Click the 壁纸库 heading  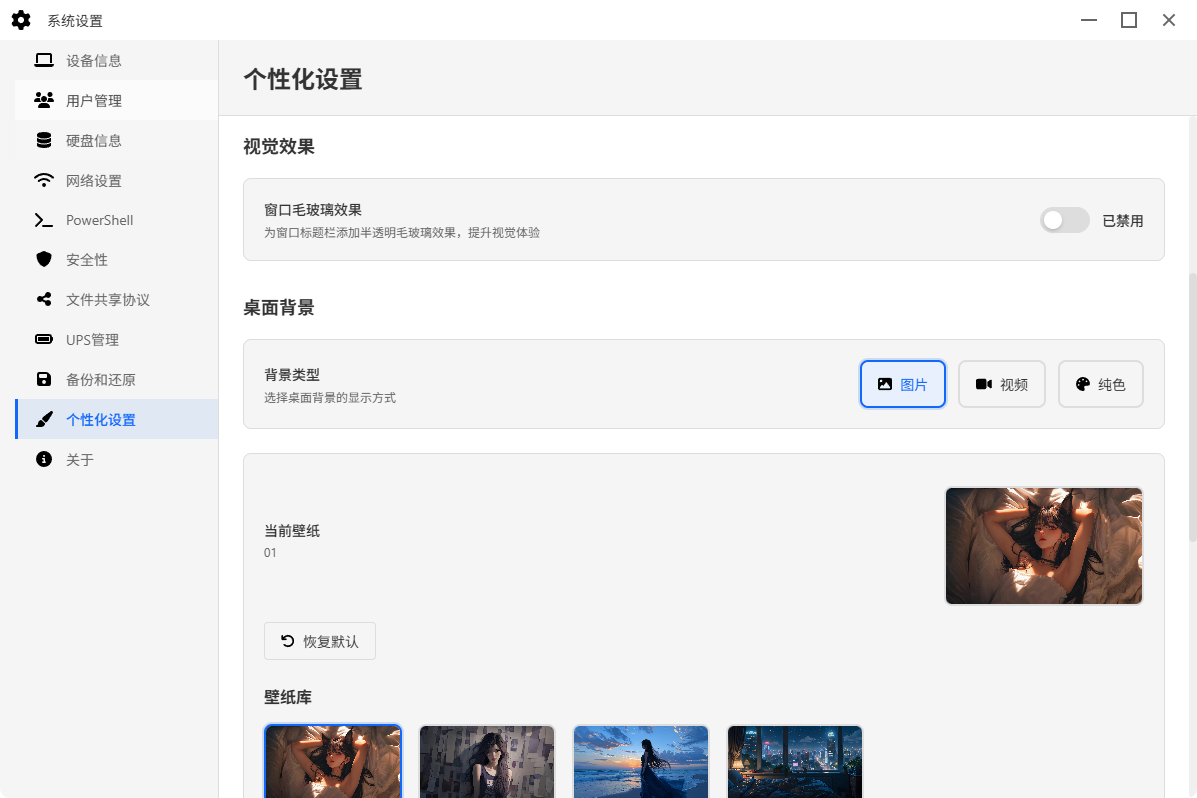pyautogui.click(x=288, y=697)
